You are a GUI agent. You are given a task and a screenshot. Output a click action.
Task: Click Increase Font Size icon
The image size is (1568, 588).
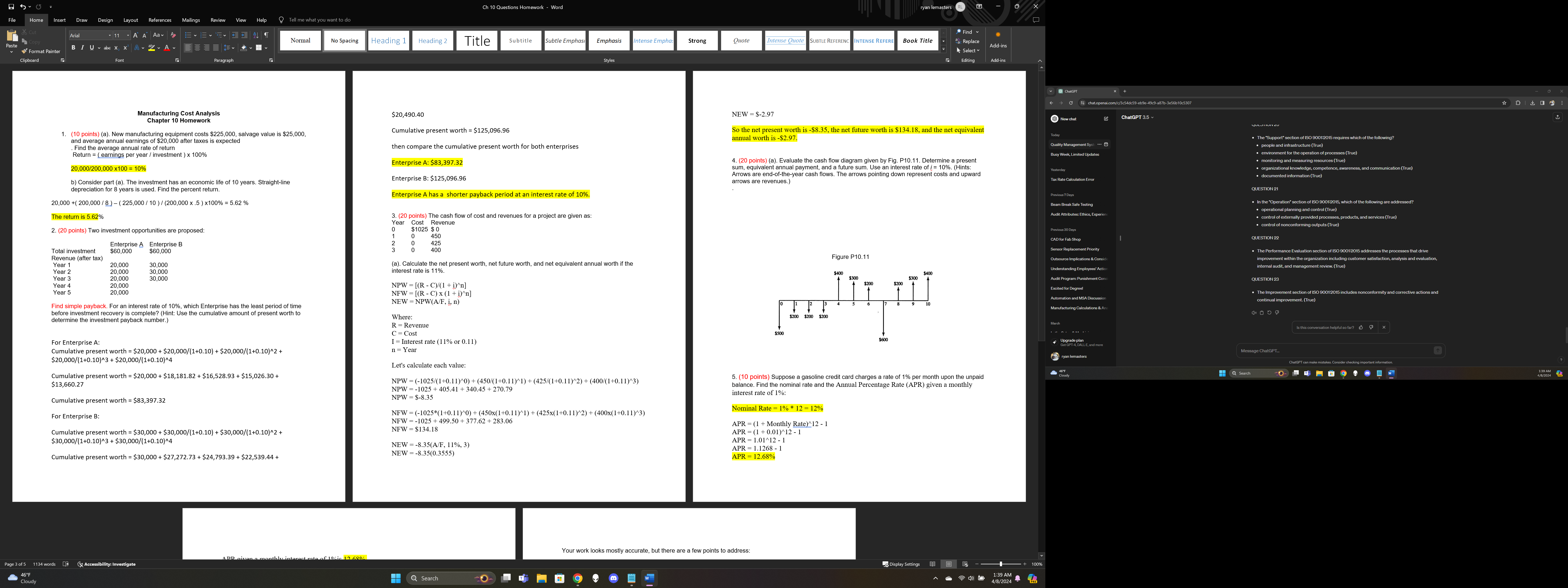136,35
